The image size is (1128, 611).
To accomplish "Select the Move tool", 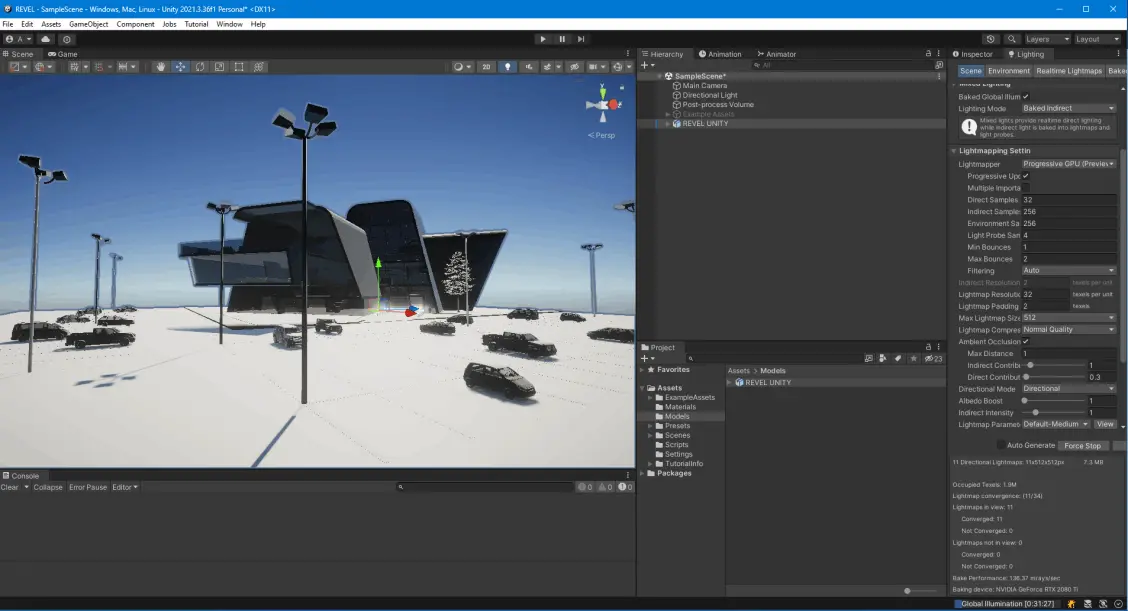I will click(x=180, y=67).
